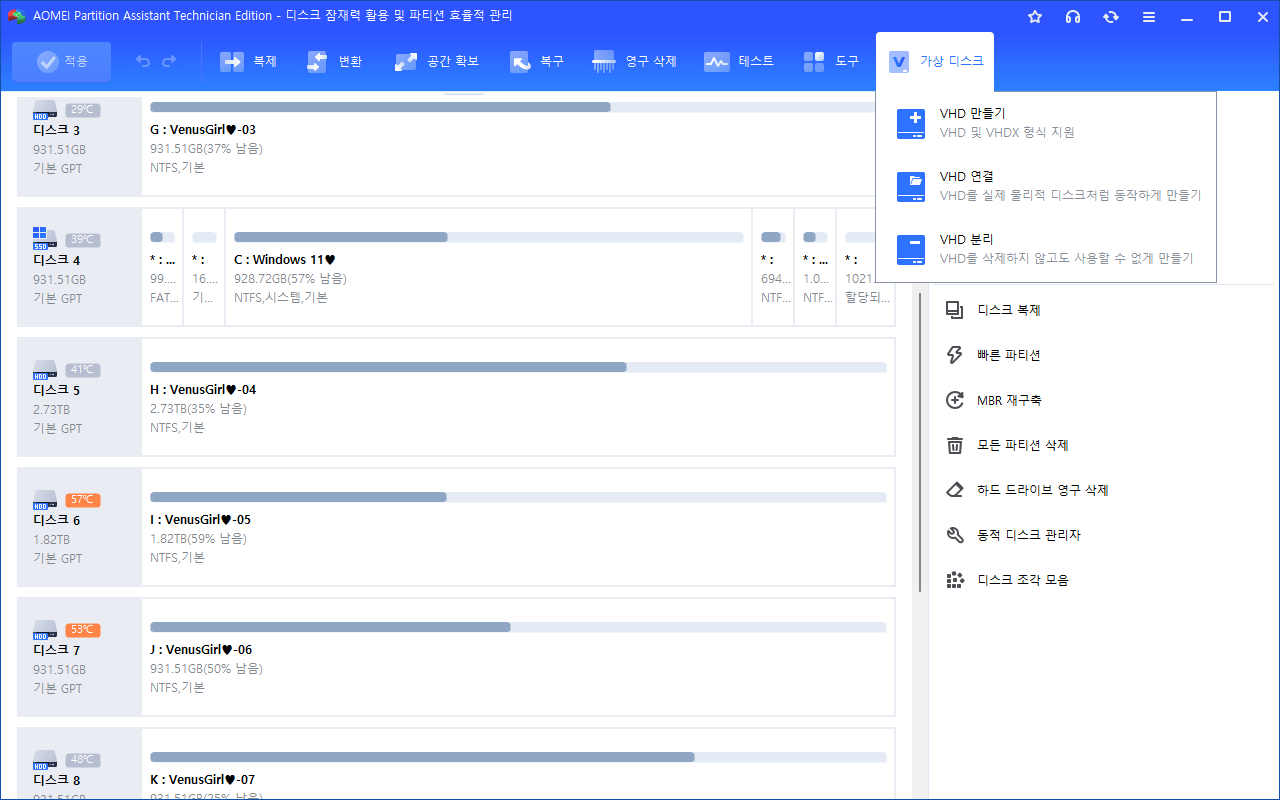Click the 48℃ temperature badge on disk 8
This screenshot has height=800, width=1280.
click(83, 760)
